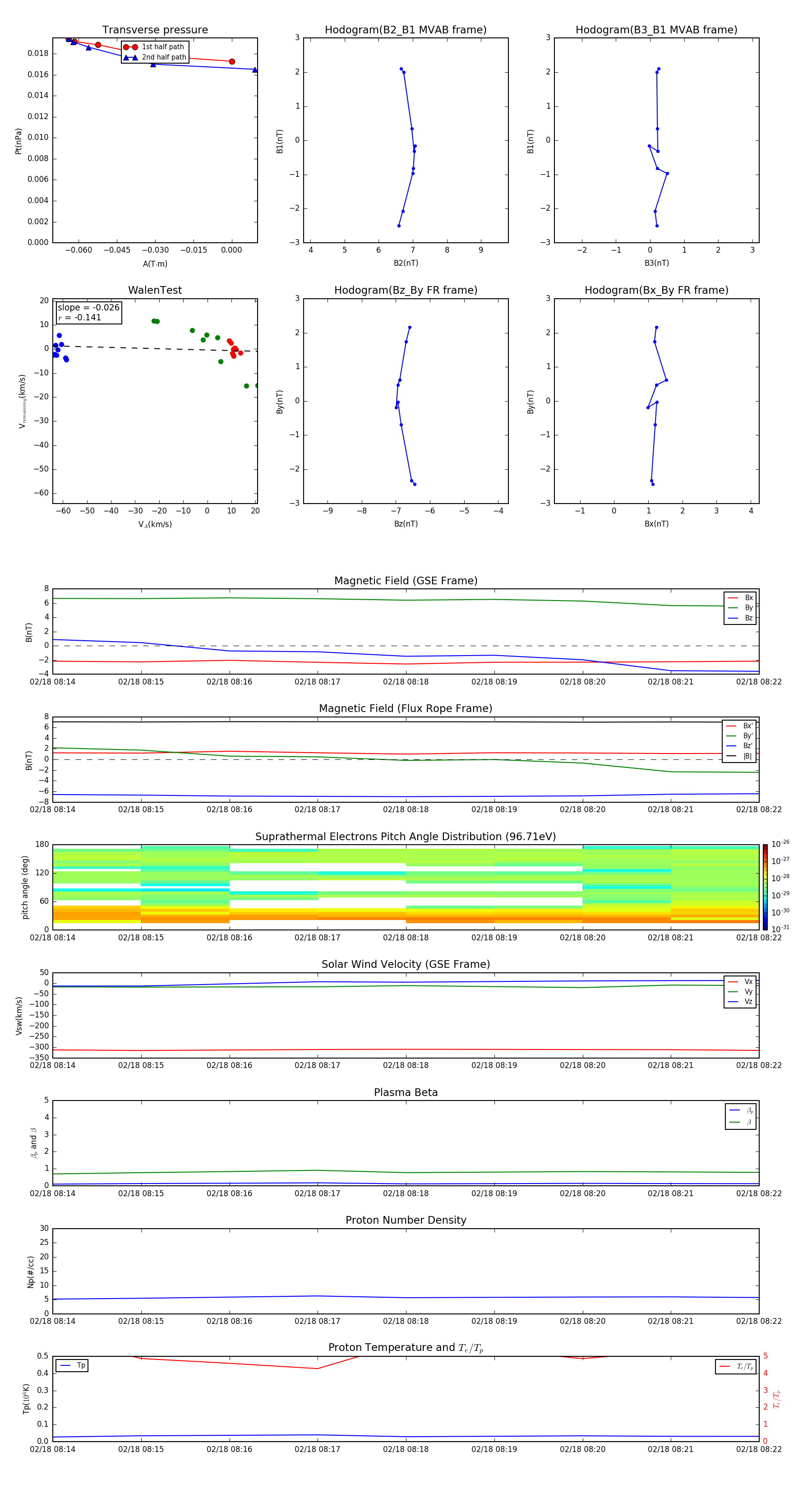
Task: Click the 'VA(km/s)' axis label
Action: click(x=155, y=524)
